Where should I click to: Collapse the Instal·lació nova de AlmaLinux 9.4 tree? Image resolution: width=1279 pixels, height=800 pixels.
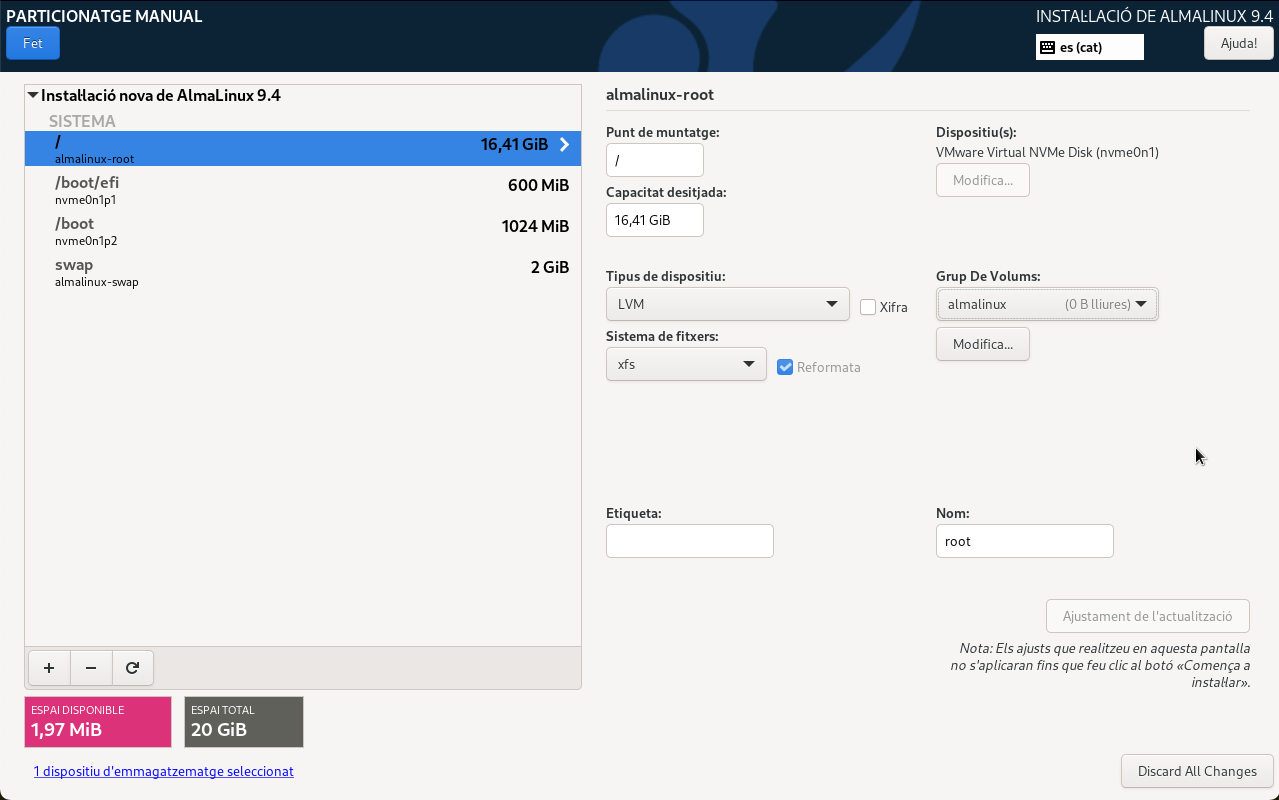click(33, 96)
